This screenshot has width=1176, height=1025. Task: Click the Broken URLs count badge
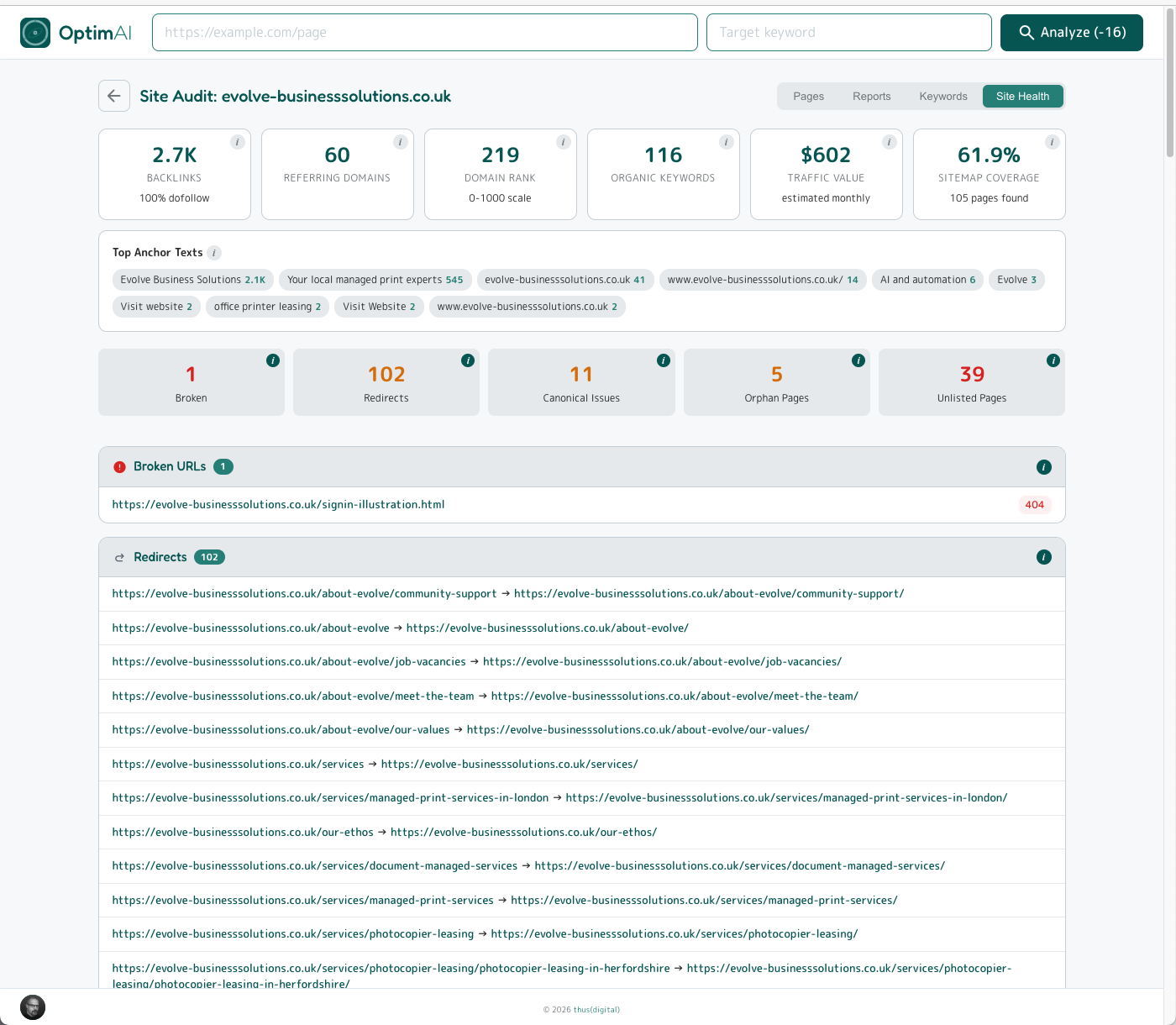tap(223, 466)
